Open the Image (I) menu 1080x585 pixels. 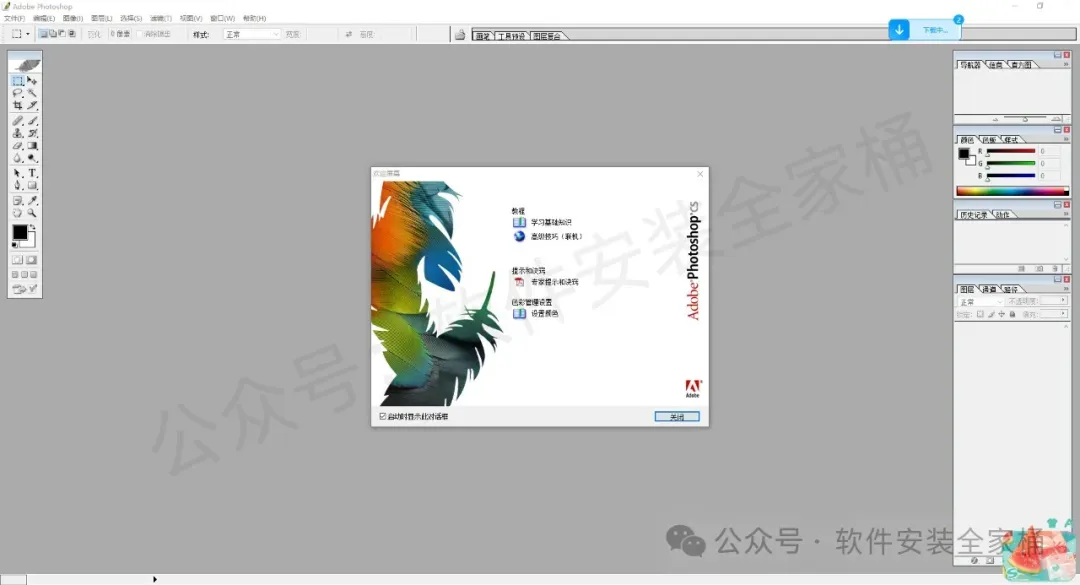click(x=72, y=18)
